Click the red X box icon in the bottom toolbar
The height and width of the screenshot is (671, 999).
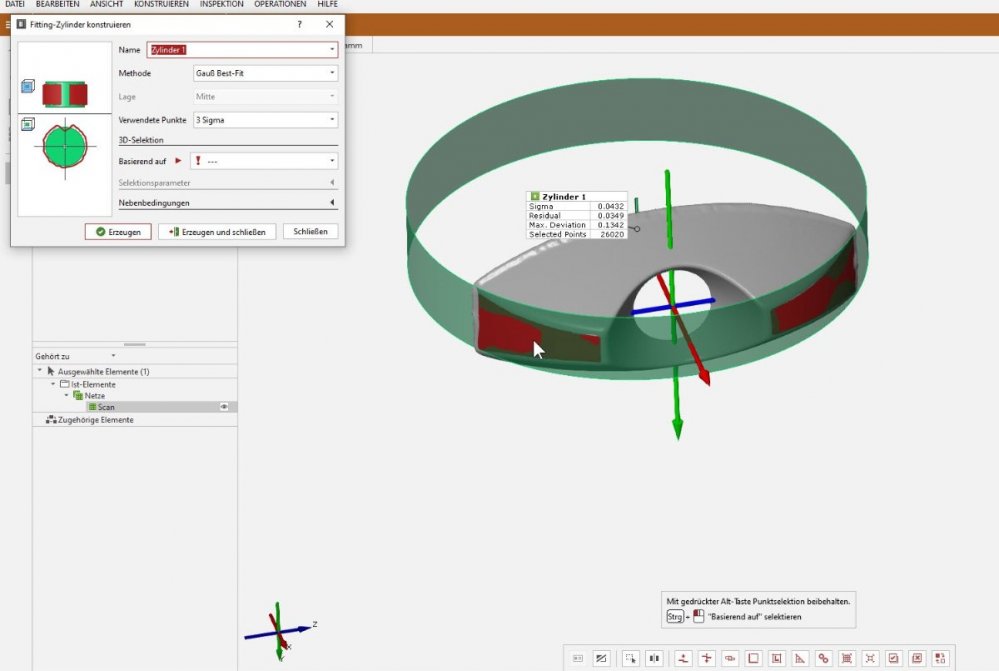[x=916, y=658]
